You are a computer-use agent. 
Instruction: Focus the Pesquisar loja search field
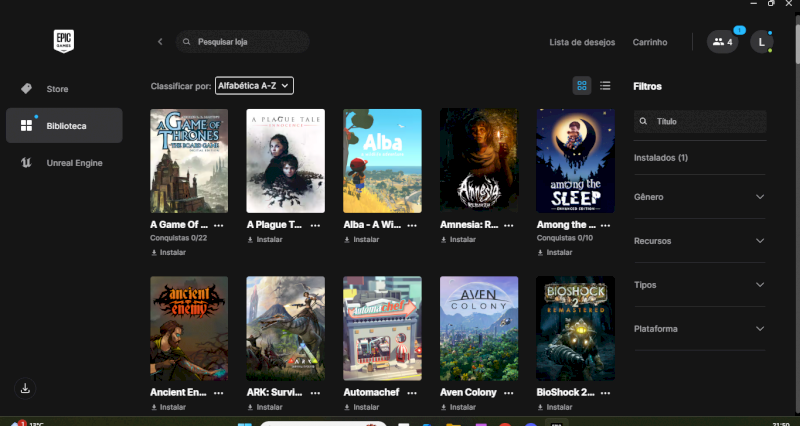[x=243, y=42]
